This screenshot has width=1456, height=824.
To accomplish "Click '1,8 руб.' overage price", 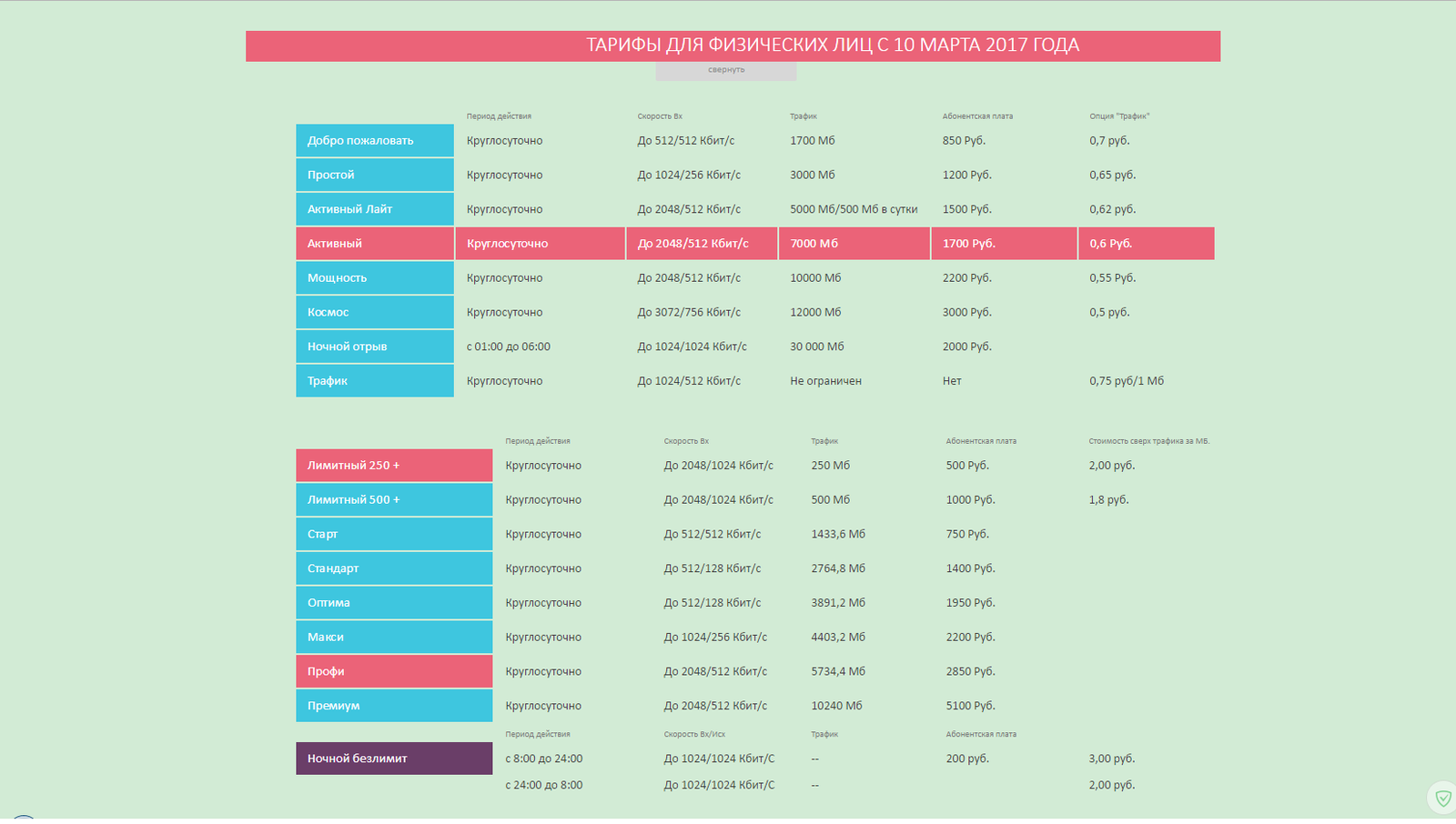I will pos(1108,499).
